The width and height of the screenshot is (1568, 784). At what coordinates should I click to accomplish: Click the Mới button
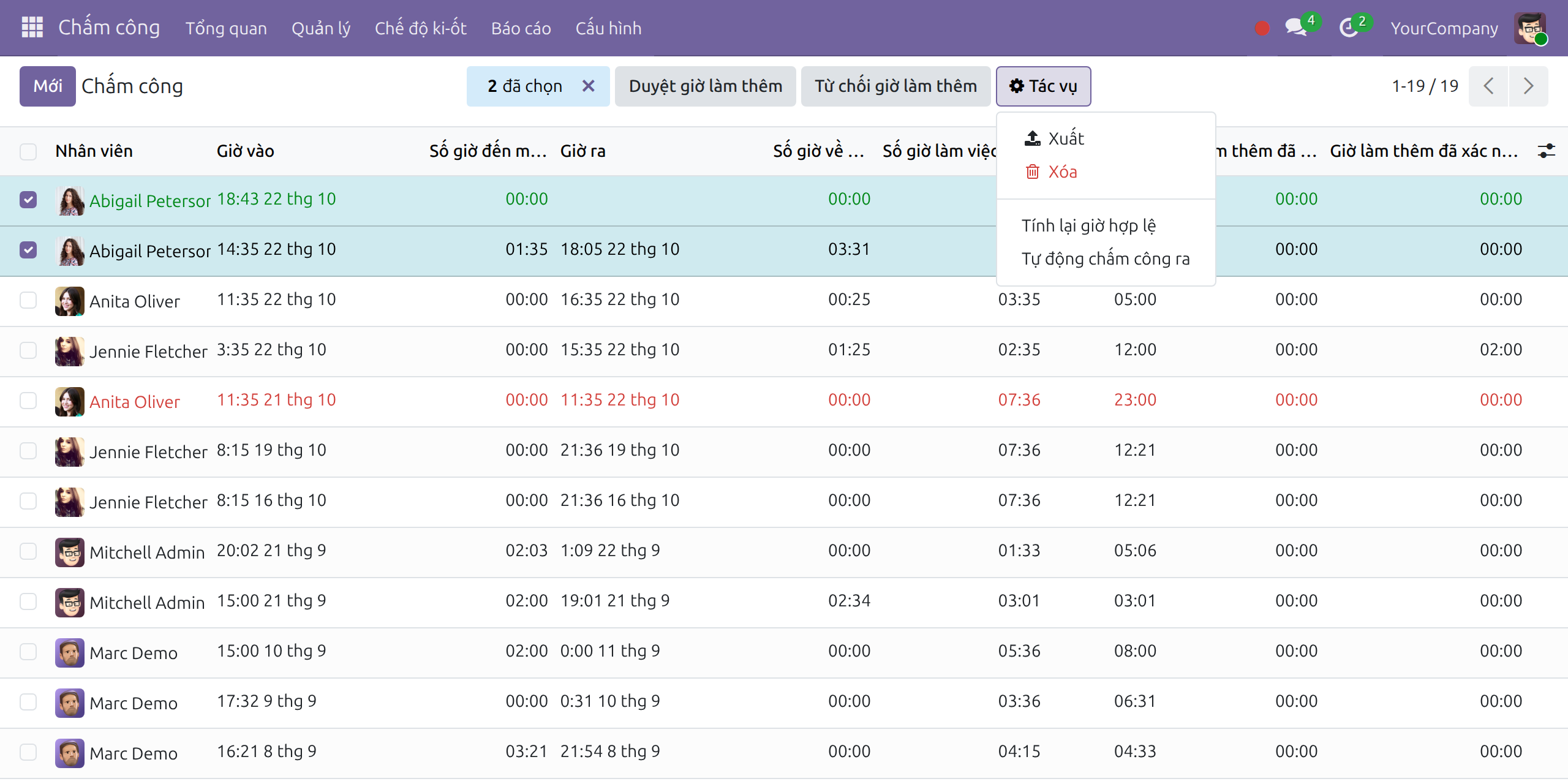tap(48, 86)
